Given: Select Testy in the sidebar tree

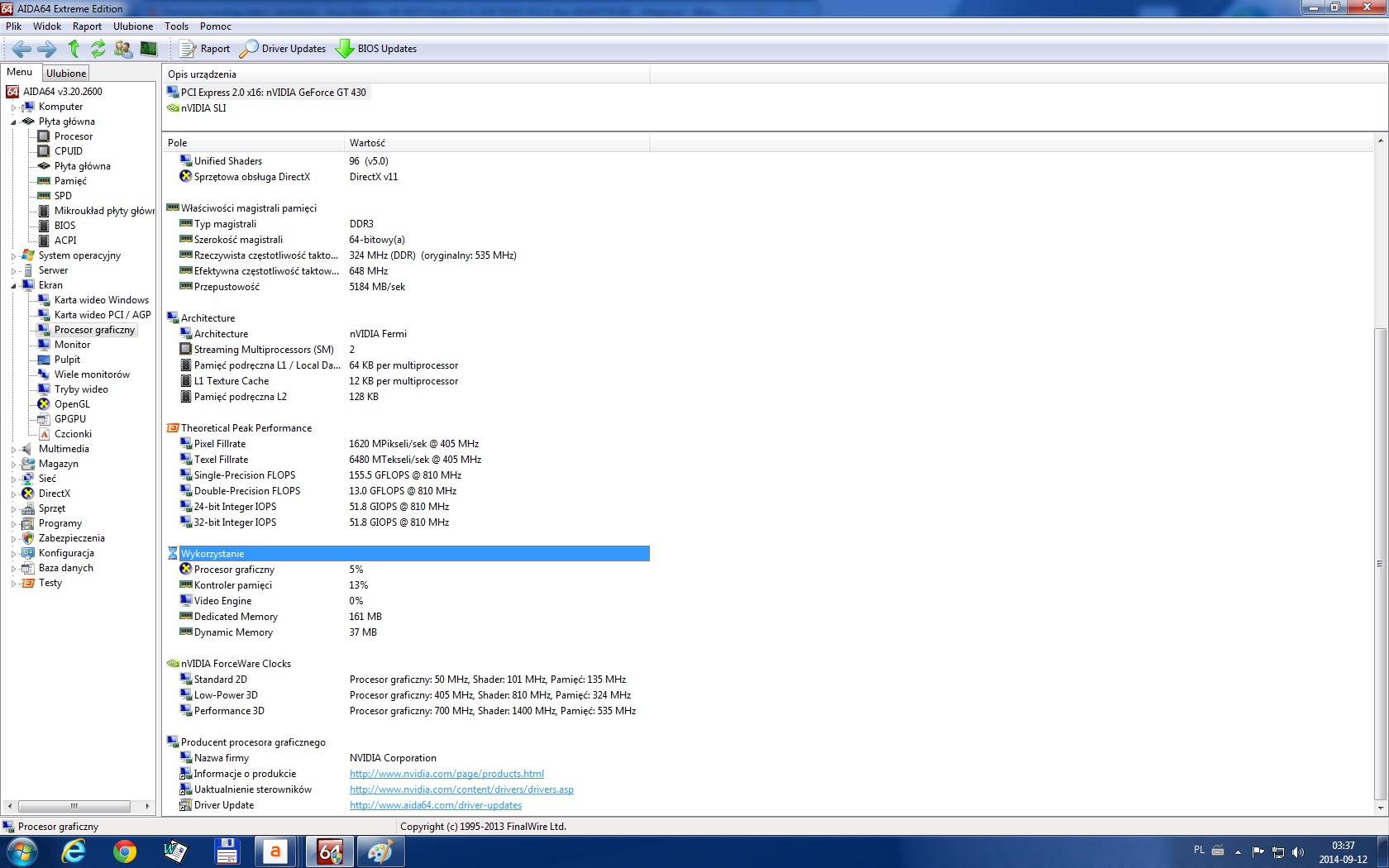Looking at the screenshot, I should coord(50,583).
